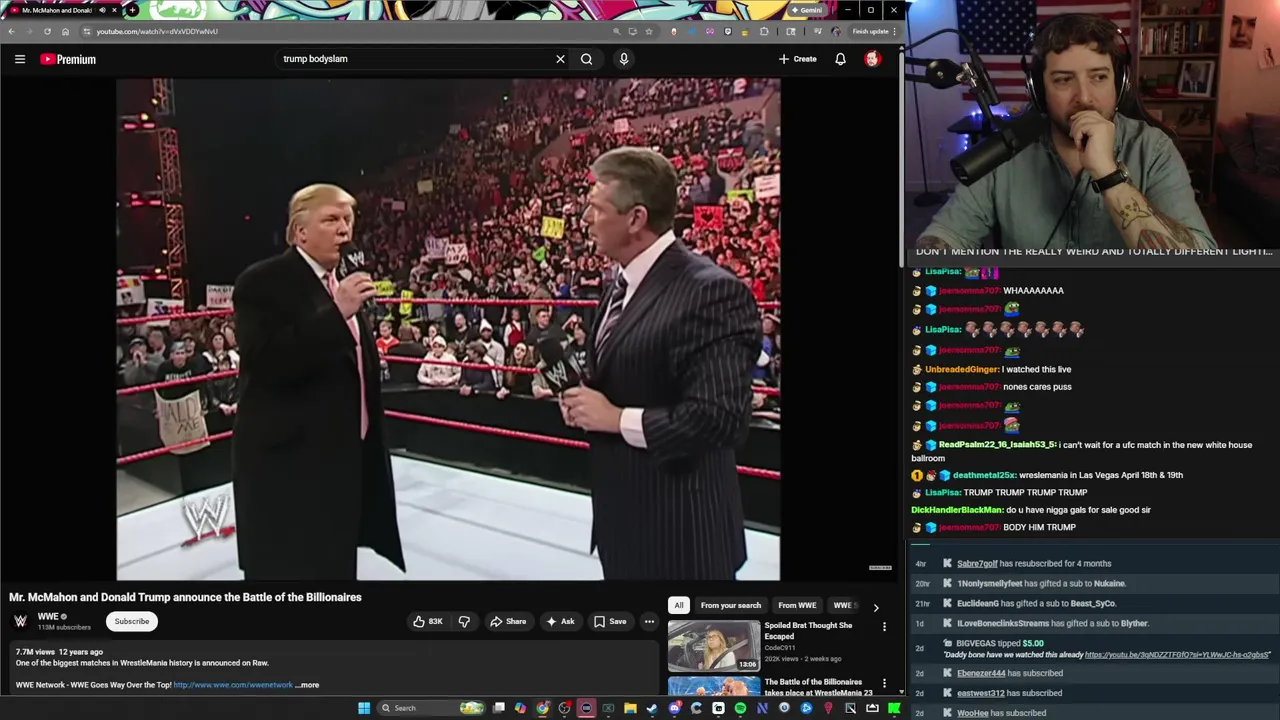Select the From WWE chip
The image size is (1280, 720).
pos(797,605)
